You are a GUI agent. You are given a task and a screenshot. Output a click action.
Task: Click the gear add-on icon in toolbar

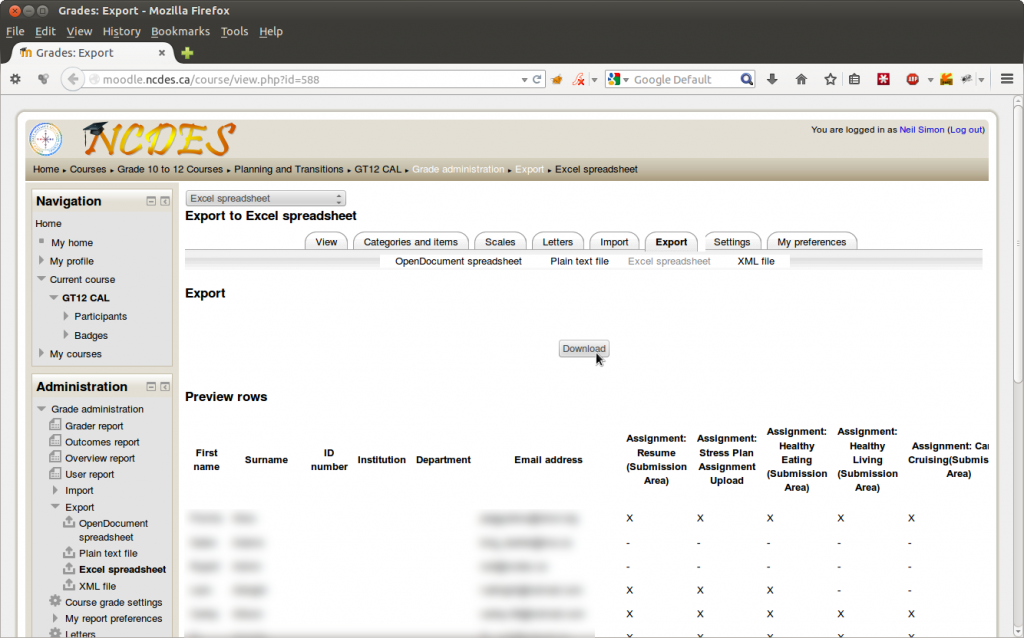pos(15,79)
